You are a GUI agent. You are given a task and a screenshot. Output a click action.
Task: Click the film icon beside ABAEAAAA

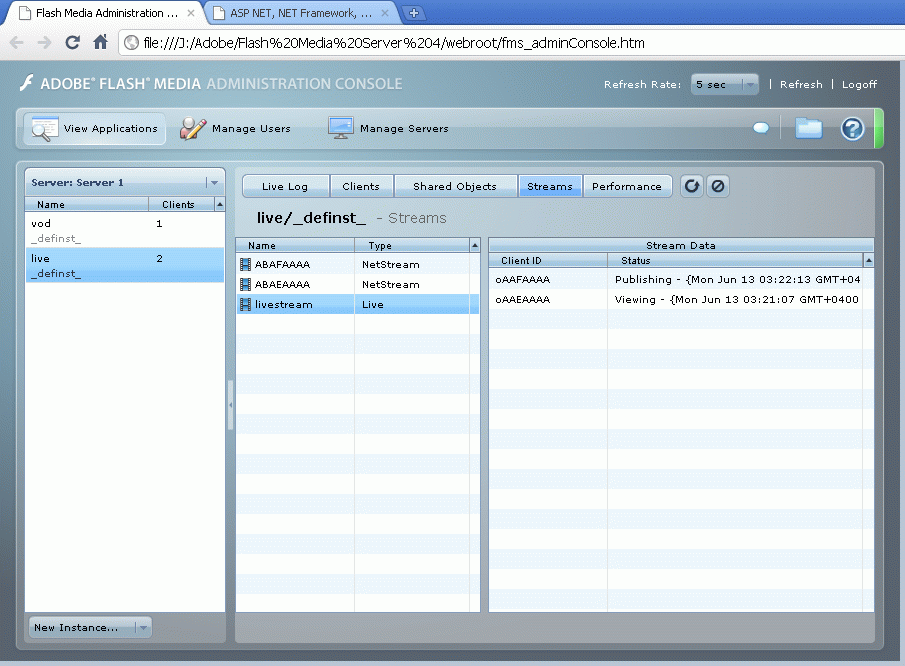coord(245,285)
